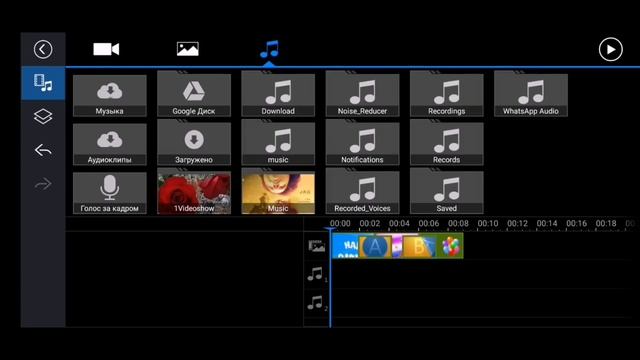Select audio track 1 icon
640x360 pixels.
[x=316, y=274]
